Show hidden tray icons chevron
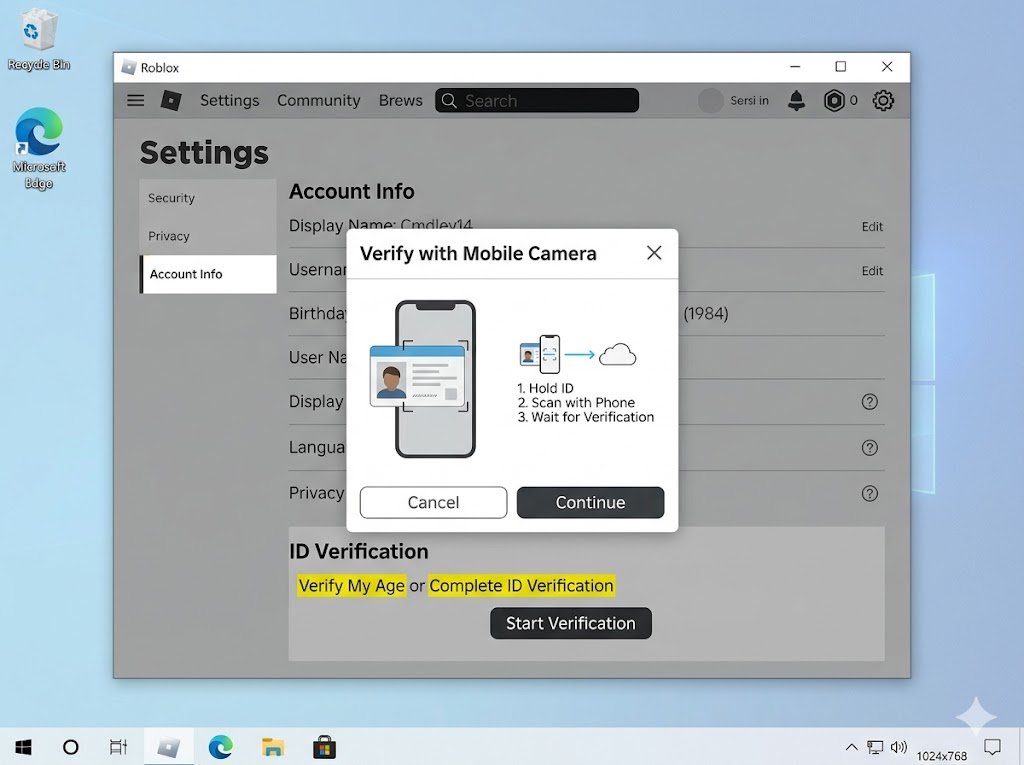 pyautogui.click(x=852, y=747)
